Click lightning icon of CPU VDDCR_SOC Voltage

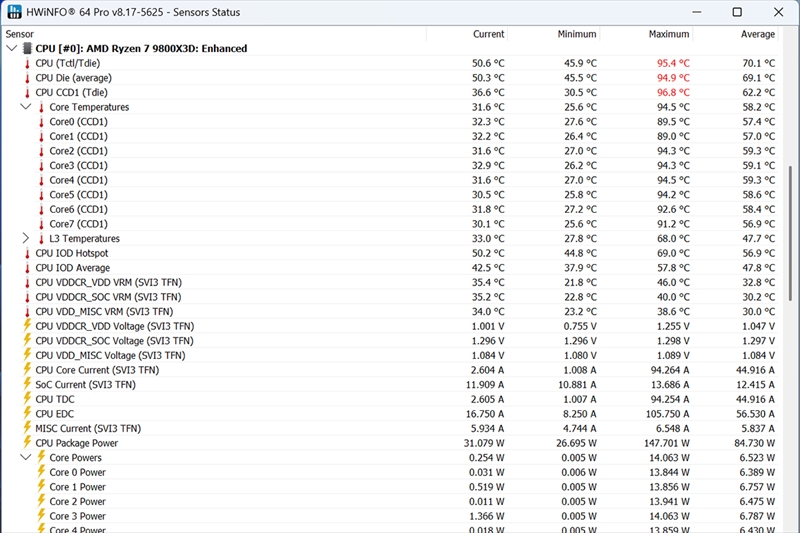[x=28, y=341]
